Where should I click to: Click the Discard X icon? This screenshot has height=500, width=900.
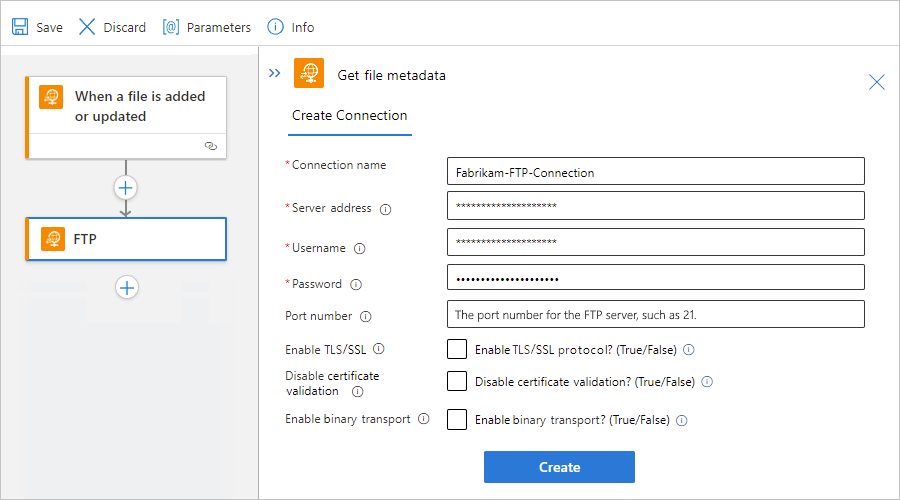(87, 27)
